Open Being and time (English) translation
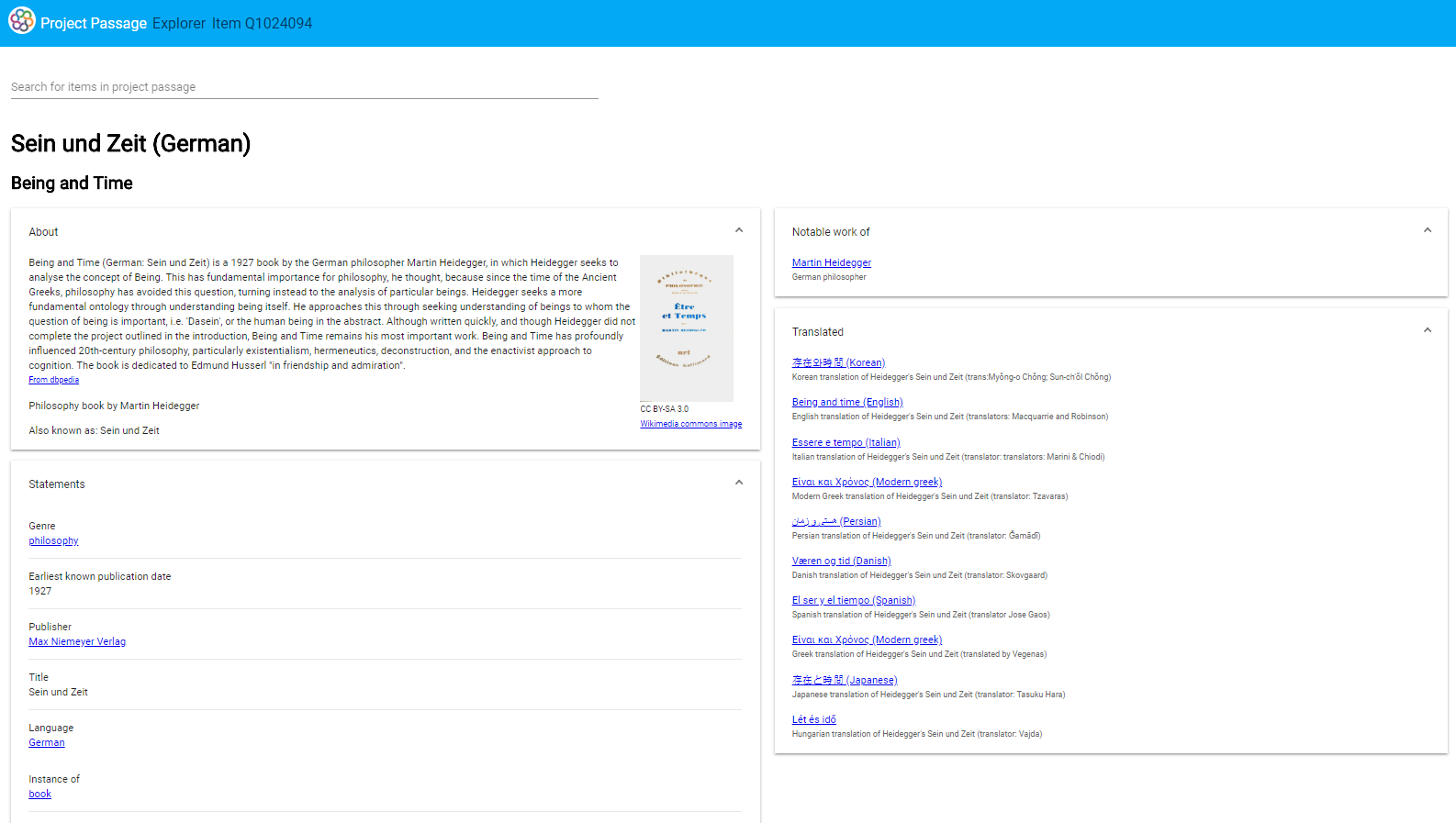1456x823 pixels. [846, 403]
